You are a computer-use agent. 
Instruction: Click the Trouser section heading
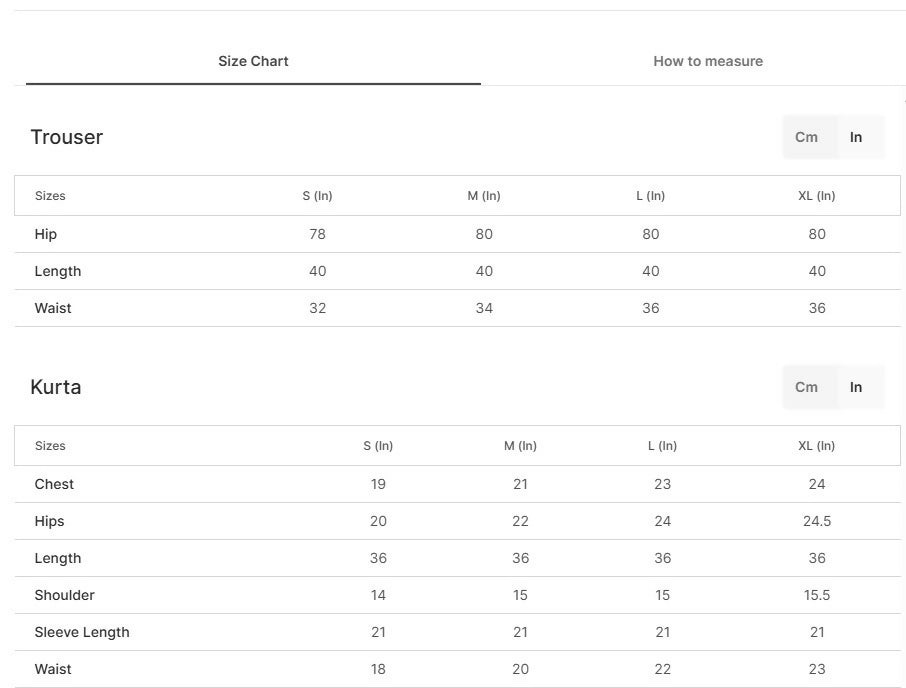[66, 137]
